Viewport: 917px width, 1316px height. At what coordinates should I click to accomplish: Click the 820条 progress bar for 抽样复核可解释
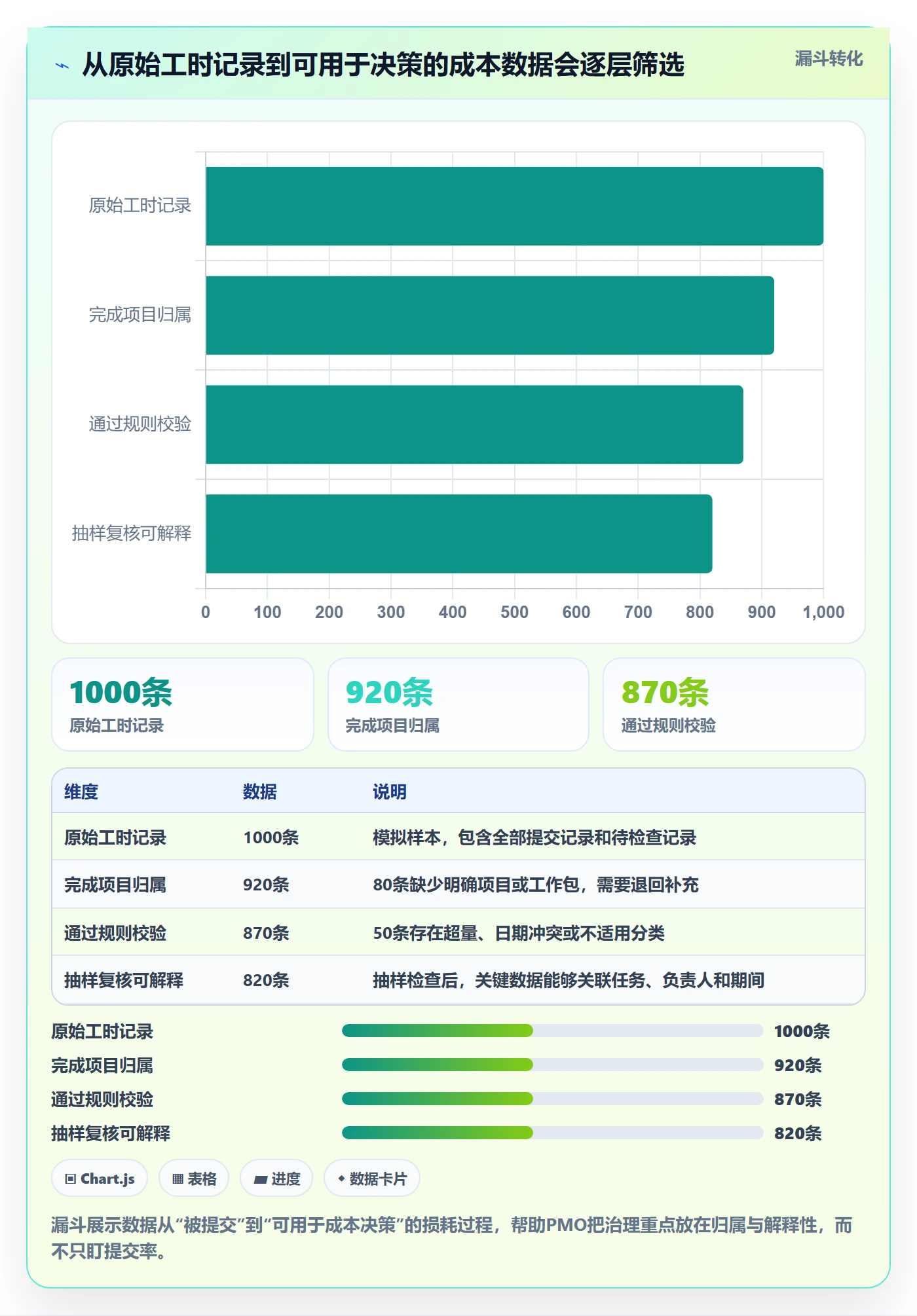pos(552,1133)
